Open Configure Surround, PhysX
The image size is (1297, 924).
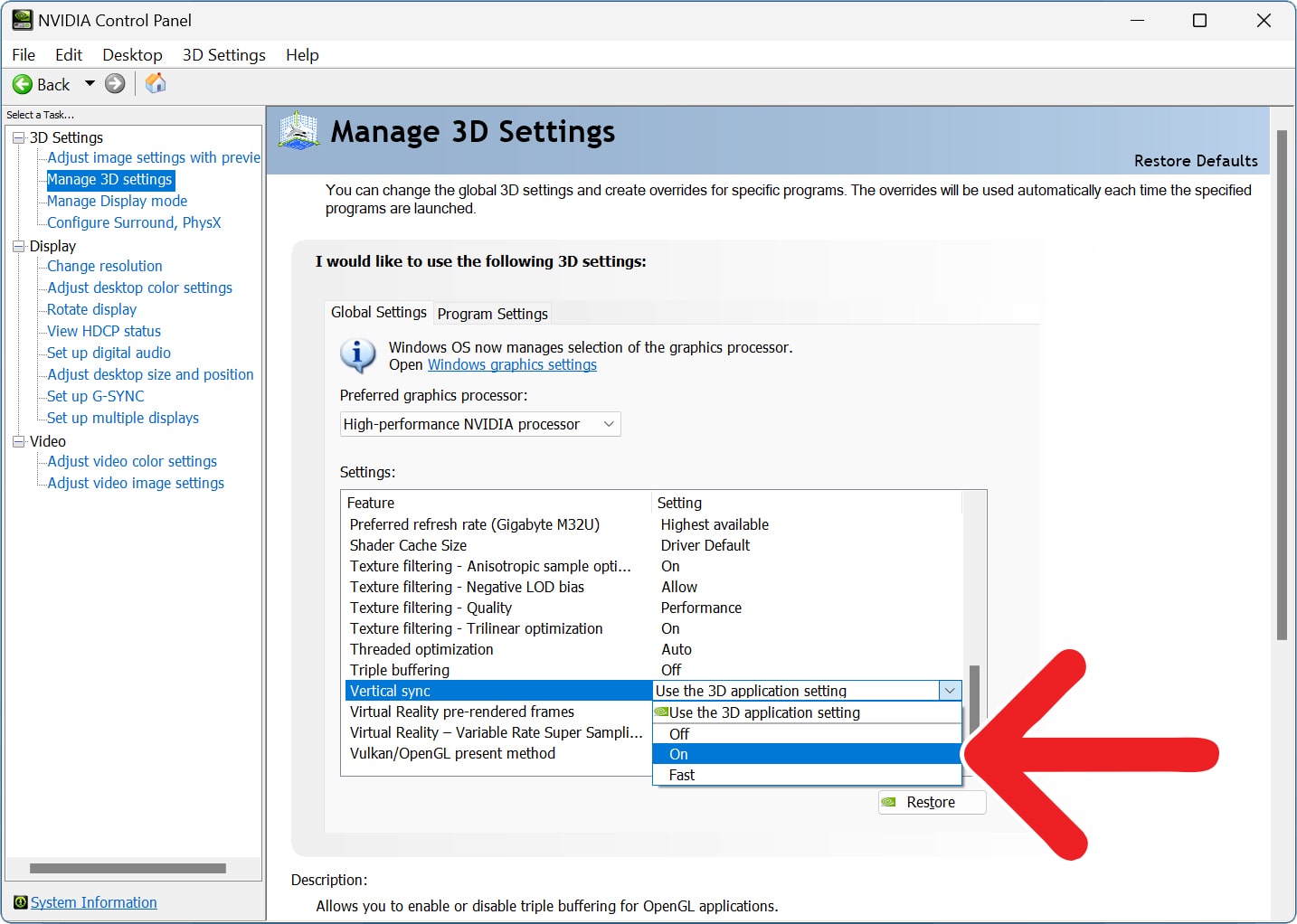tap(134, 222)
